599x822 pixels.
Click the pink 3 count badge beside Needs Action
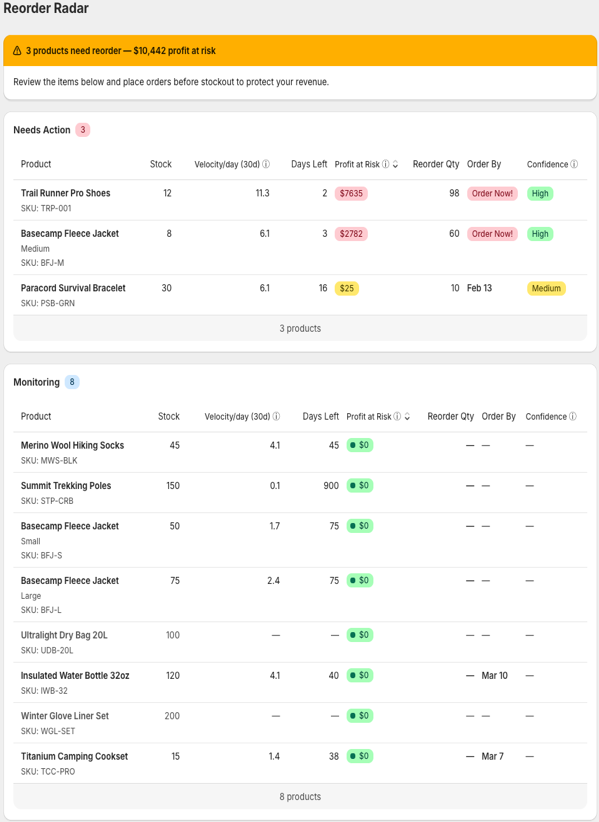point(82,129)
